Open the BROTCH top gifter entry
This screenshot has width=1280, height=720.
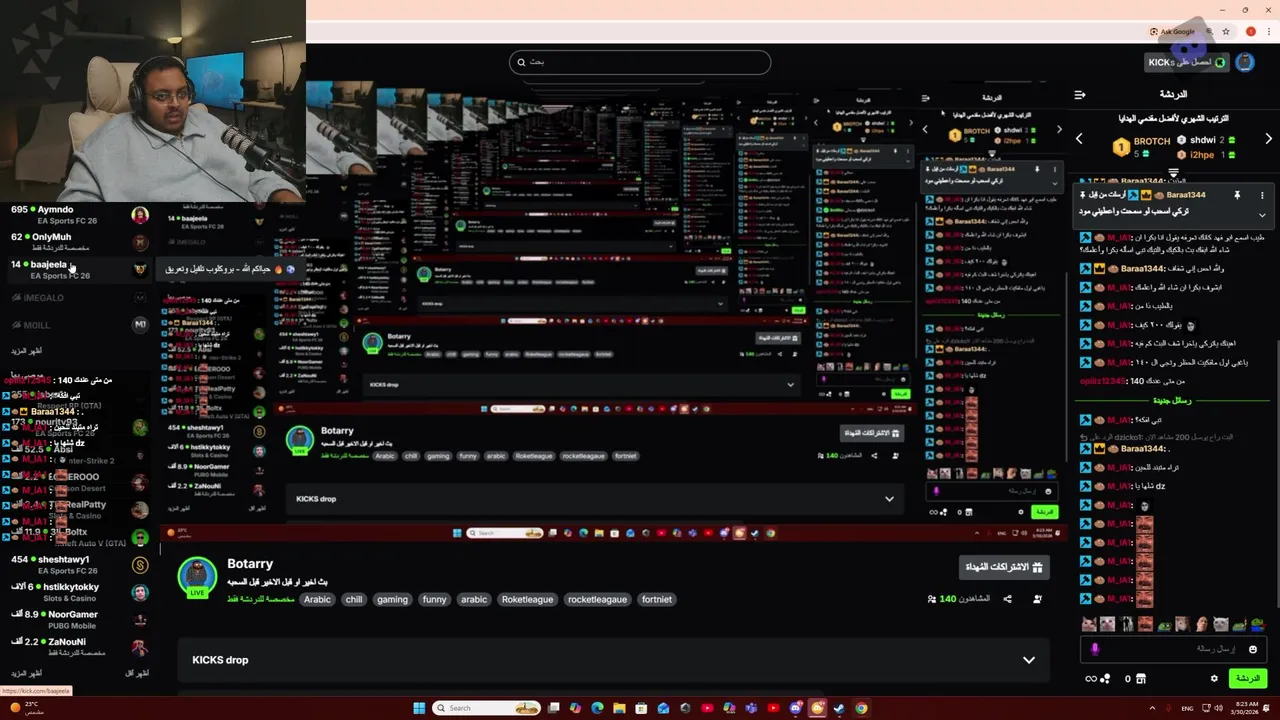click(1141, 146)
